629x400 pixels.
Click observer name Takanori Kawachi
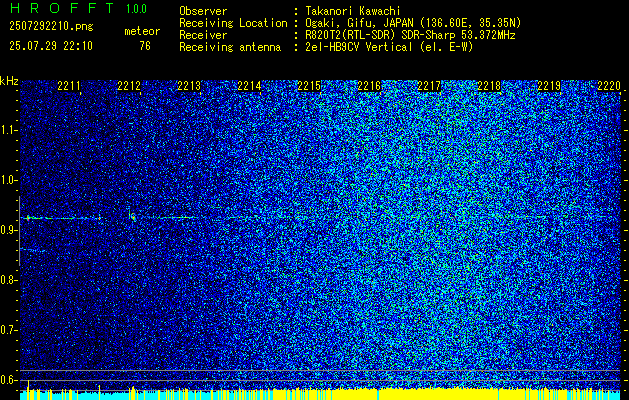[353, 11]
